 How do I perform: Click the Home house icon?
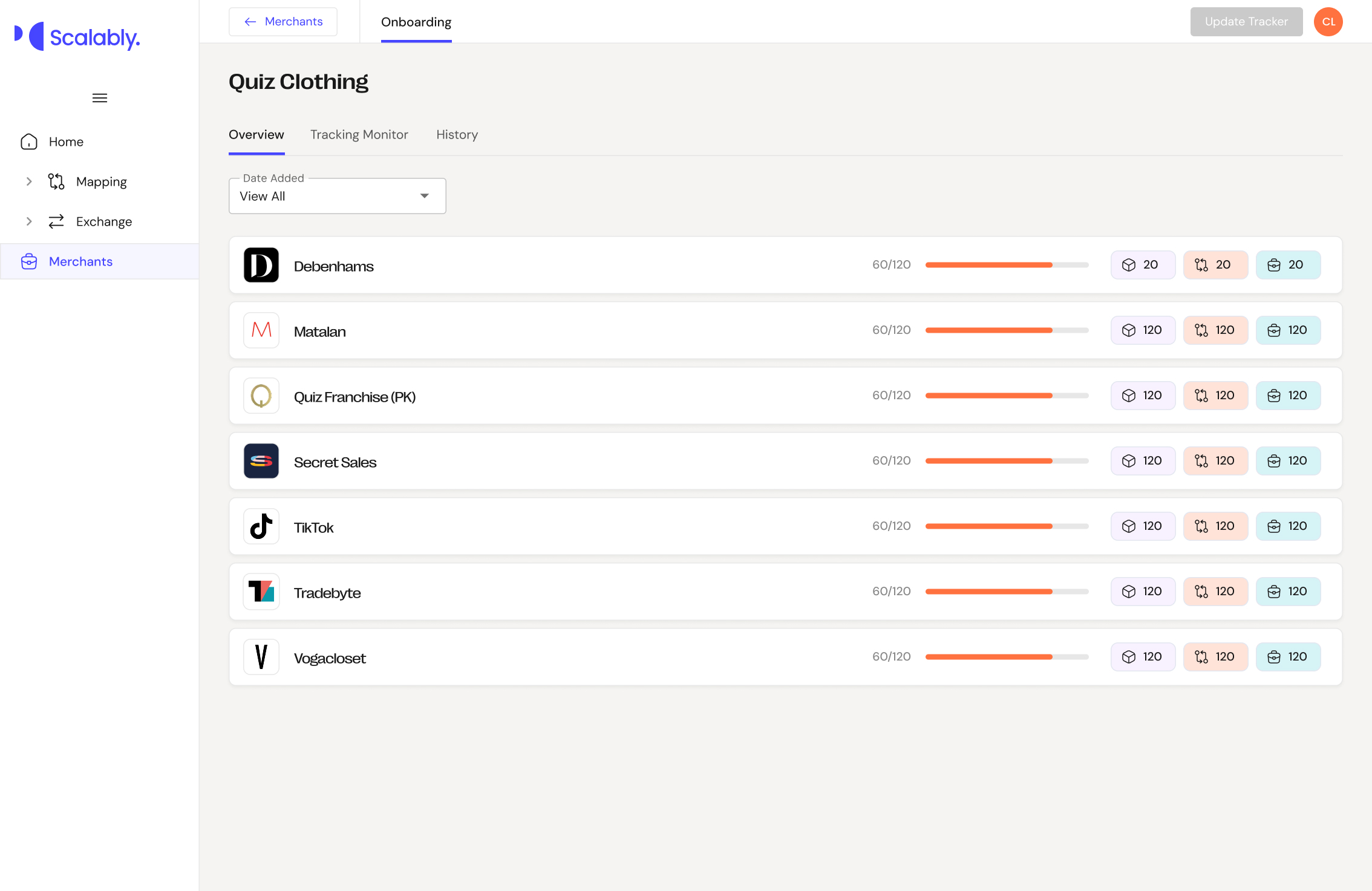pyautogui.click(x=29, y=142)
